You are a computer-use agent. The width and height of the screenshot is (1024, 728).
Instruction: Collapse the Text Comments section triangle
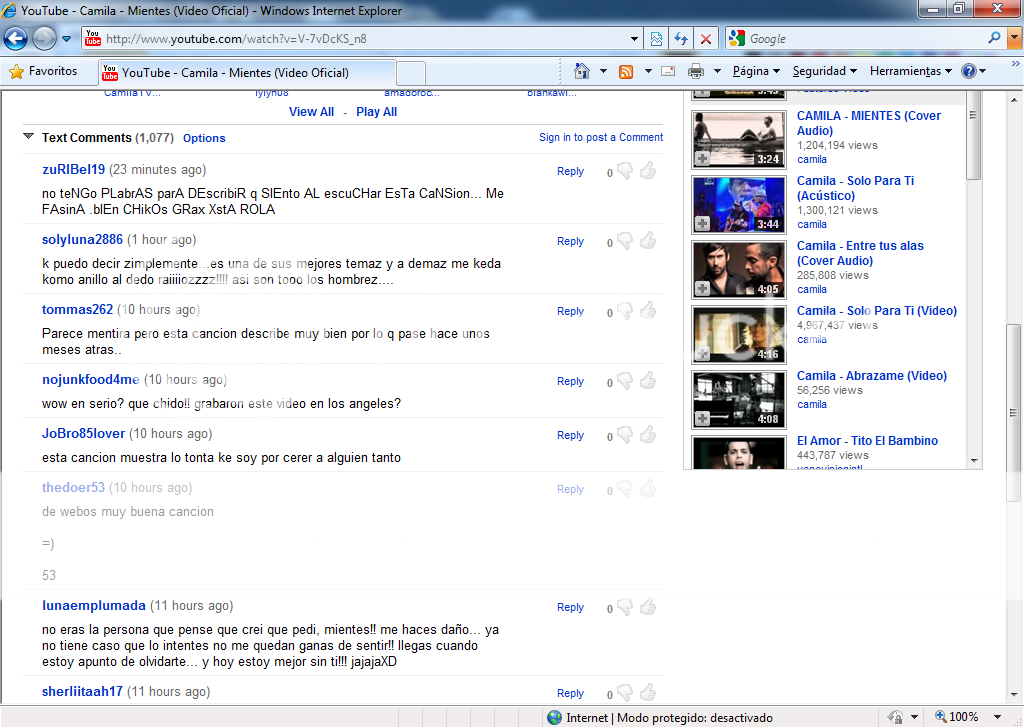click(x=29, y=137)
